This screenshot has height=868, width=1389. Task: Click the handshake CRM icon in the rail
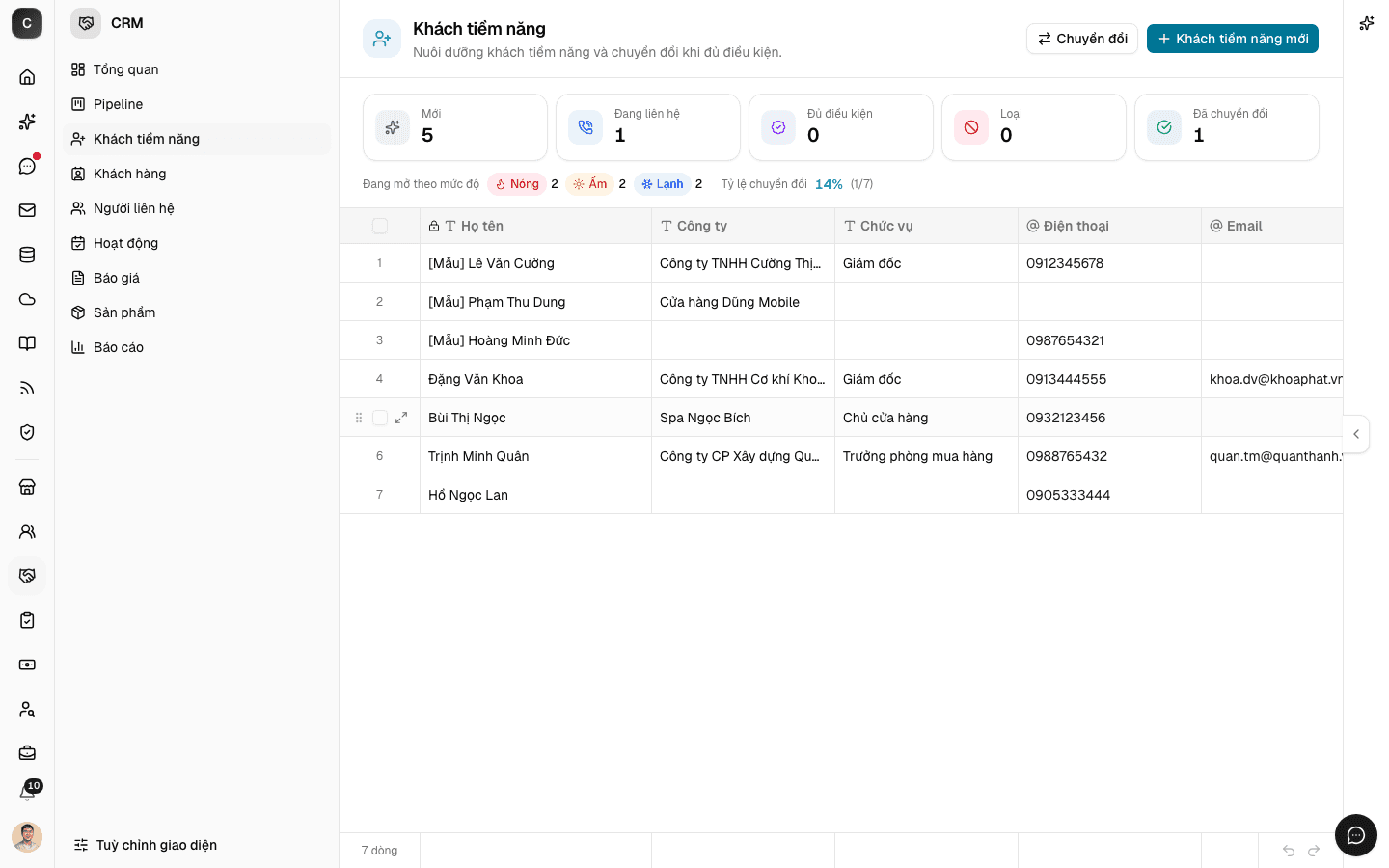27,576
